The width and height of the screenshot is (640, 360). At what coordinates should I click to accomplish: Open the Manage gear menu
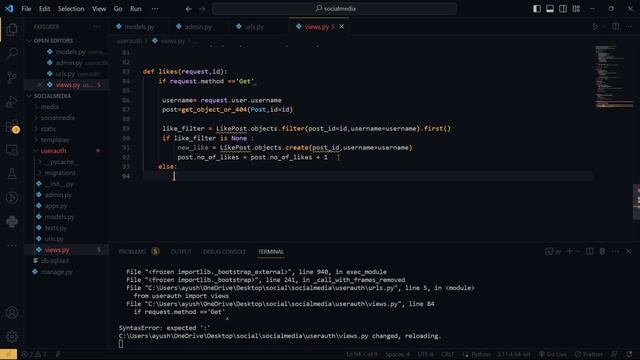[12, 336]
